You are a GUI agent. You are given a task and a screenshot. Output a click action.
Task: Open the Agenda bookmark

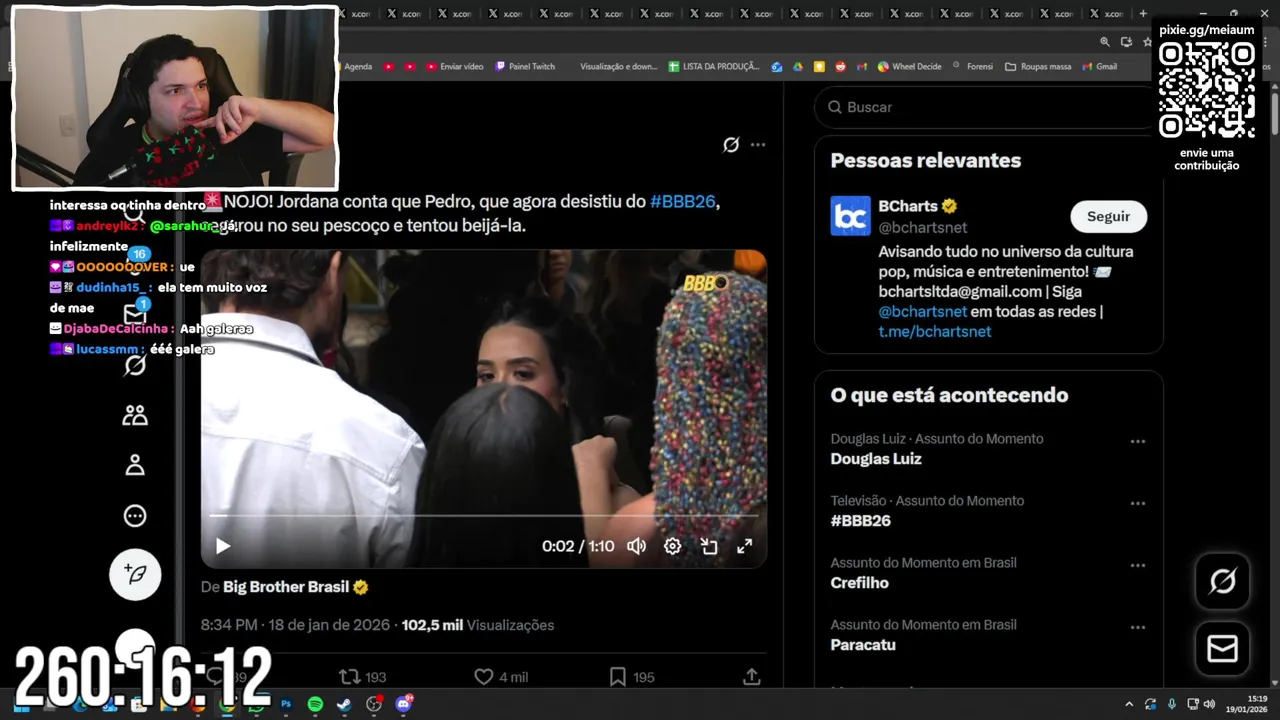358,67
